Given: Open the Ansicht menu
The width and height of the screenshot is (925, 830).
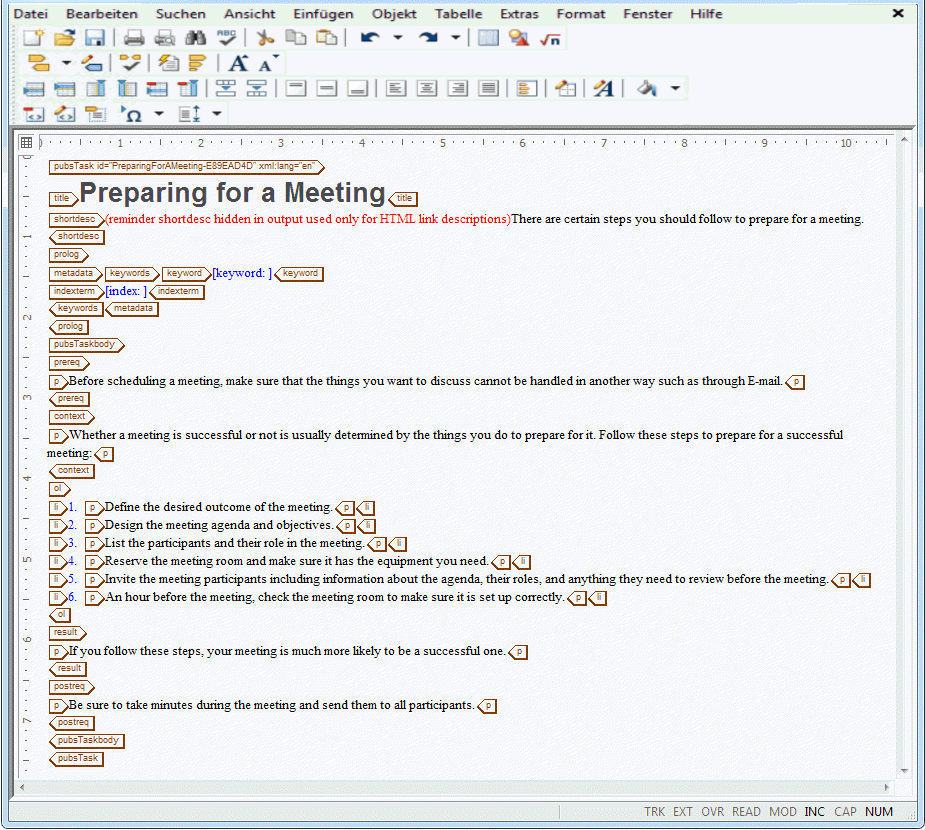Looking at the screenshot, I should pos(250,14).
